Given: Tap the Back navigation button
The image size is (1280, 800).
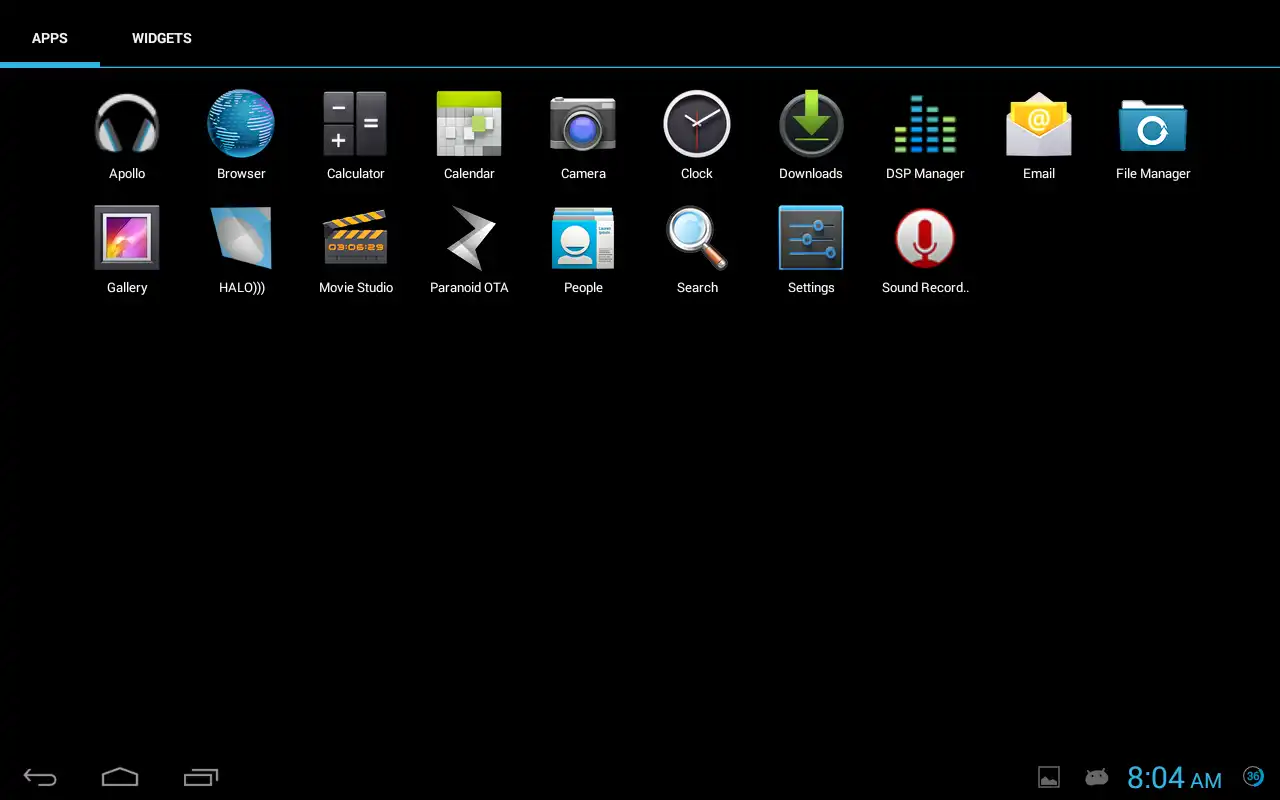Looking at the screenshot, I should tap(40, 777).
